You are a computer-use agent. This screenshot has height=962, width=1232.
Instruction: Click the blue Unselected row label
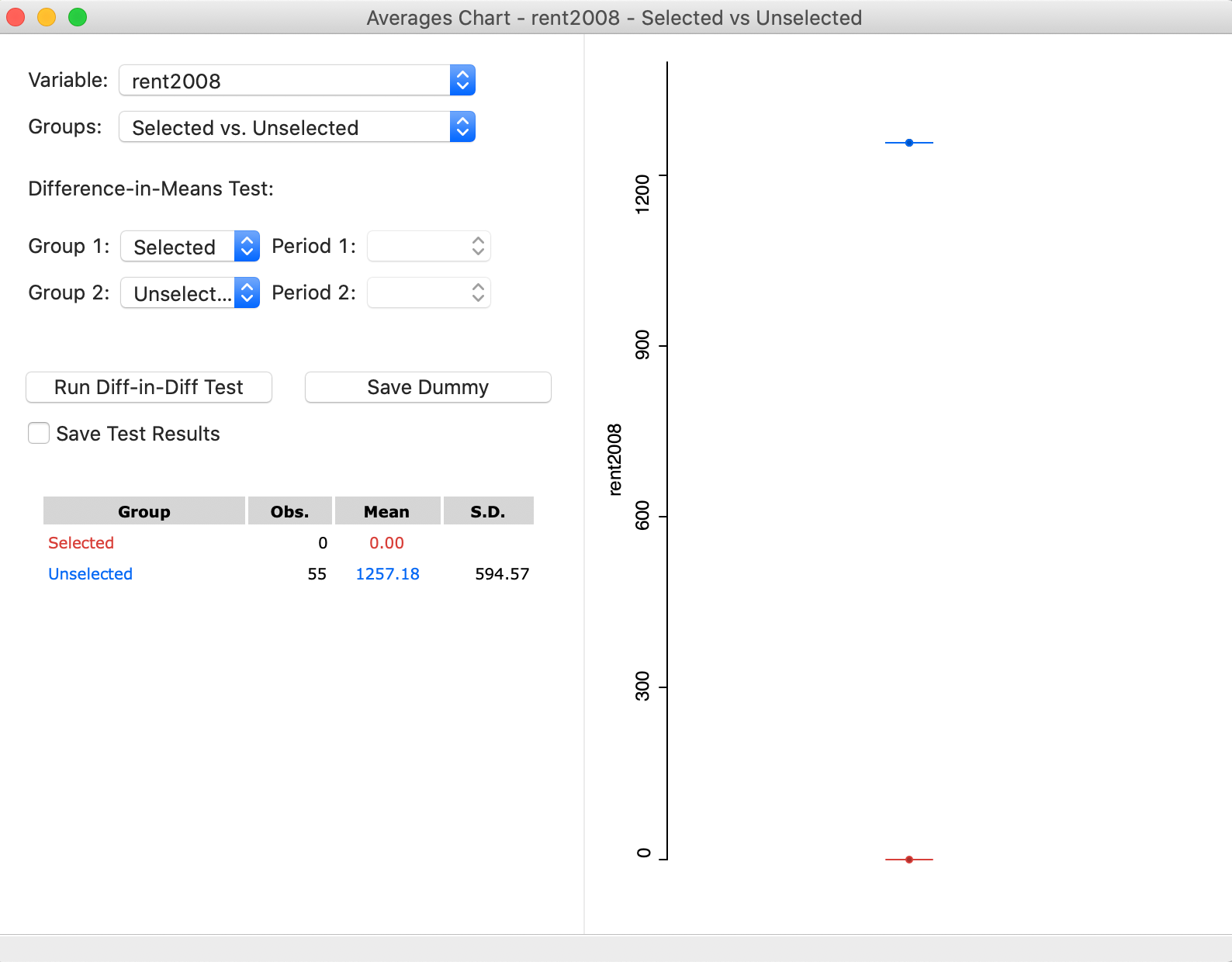(90, 574)
